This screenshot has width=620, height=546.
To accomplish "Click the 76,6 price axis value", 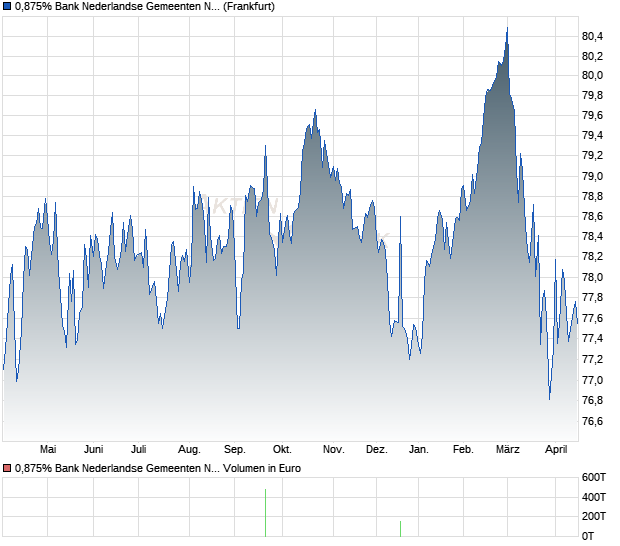I will [x=593, y=421].
